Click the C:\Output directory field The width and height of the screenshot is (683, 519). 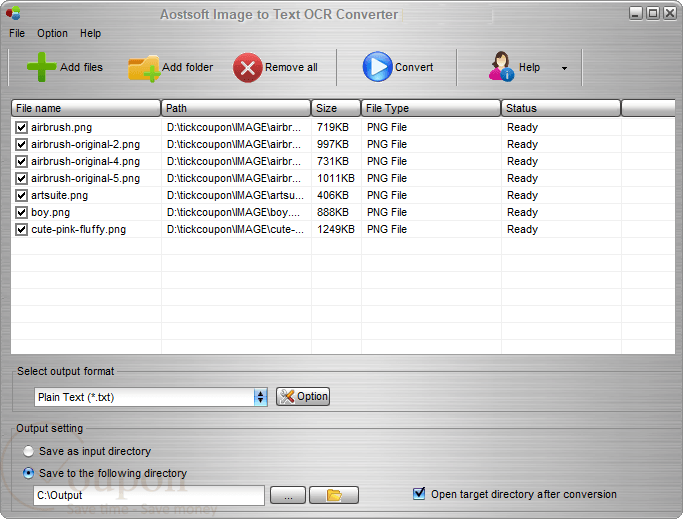click(x=149, y=495)
